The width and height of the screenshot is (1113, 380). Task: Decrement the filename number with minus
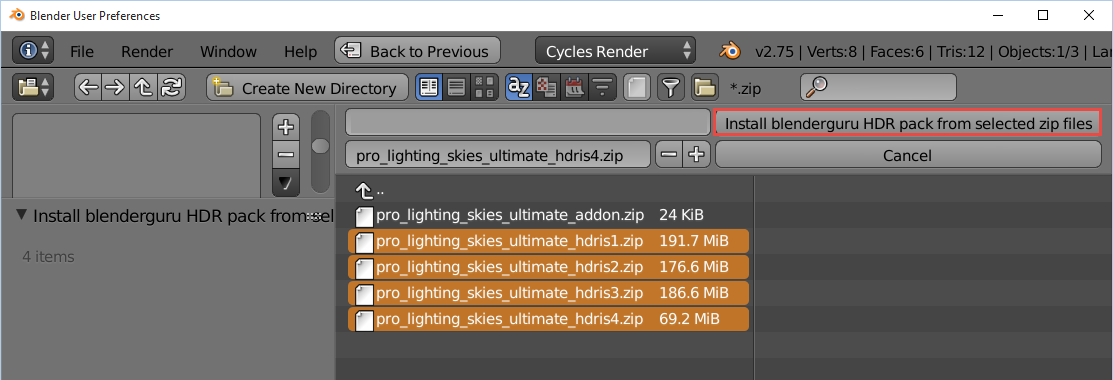pyautogui.click(x=668, y=153)
